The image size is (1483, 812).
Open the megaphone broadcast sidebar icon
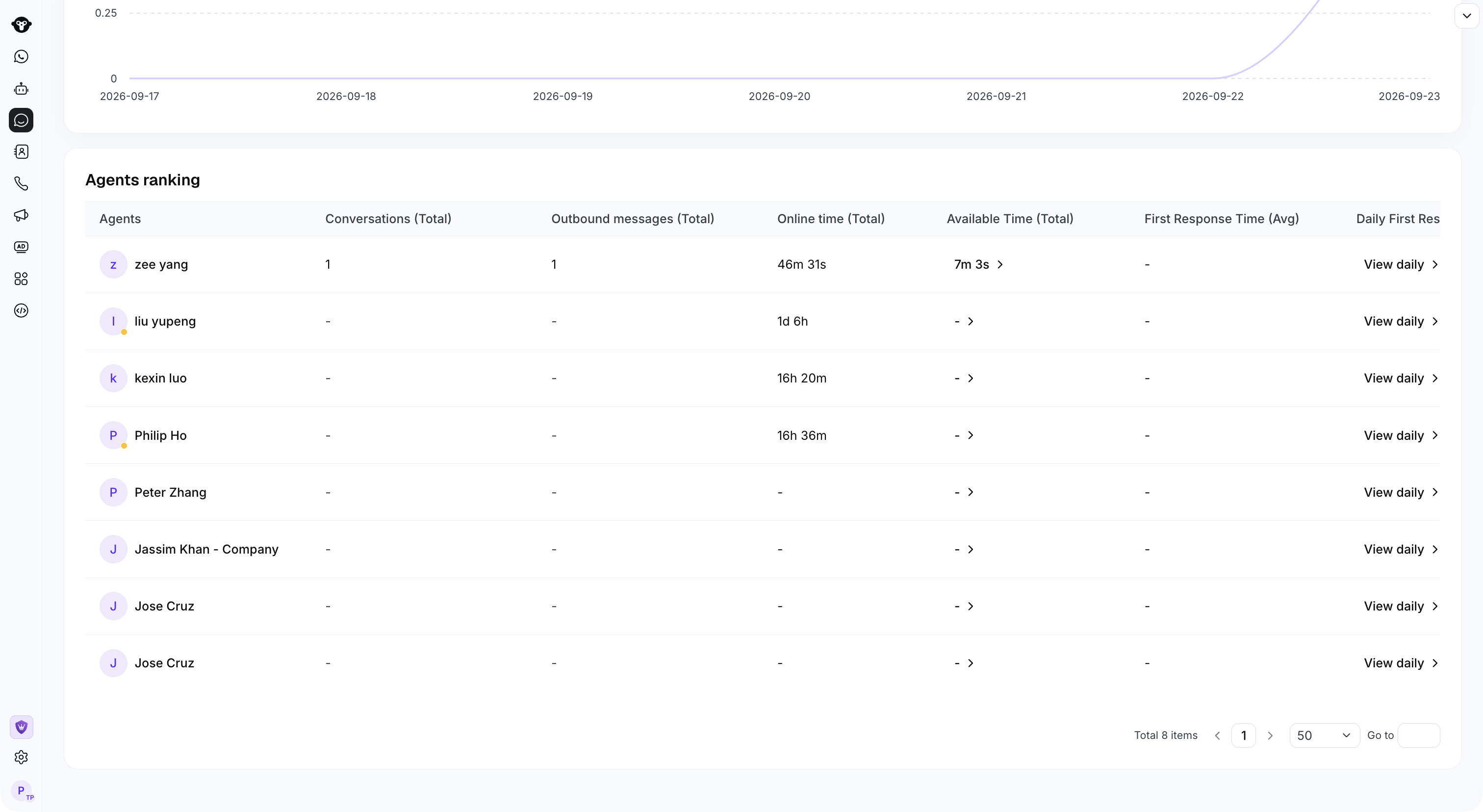click(21, 215)
